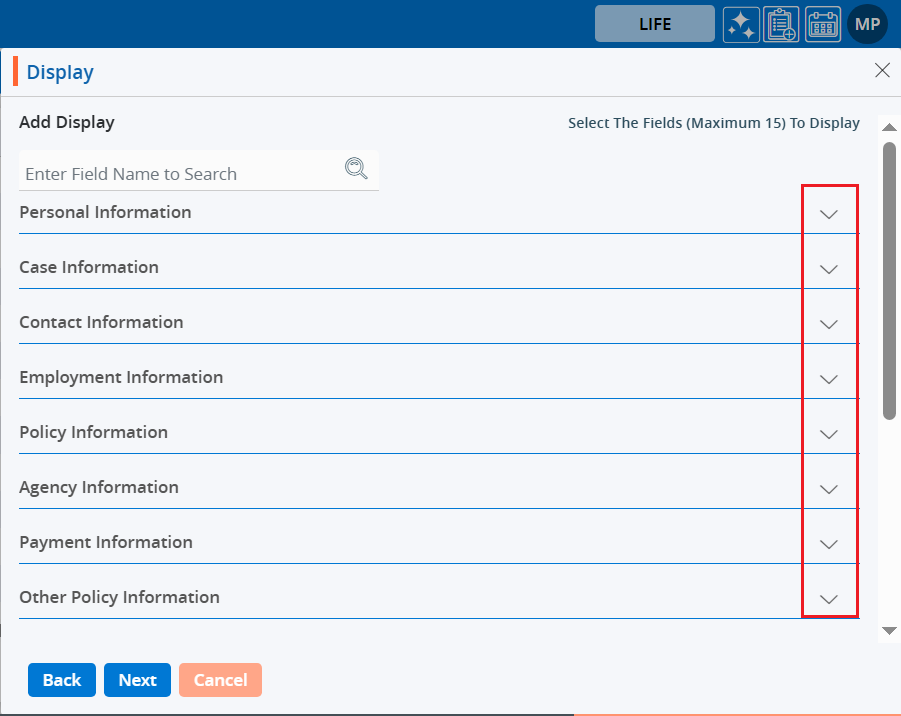
Task: Expand the Agency Information chevron
Action: pos(828,489)
